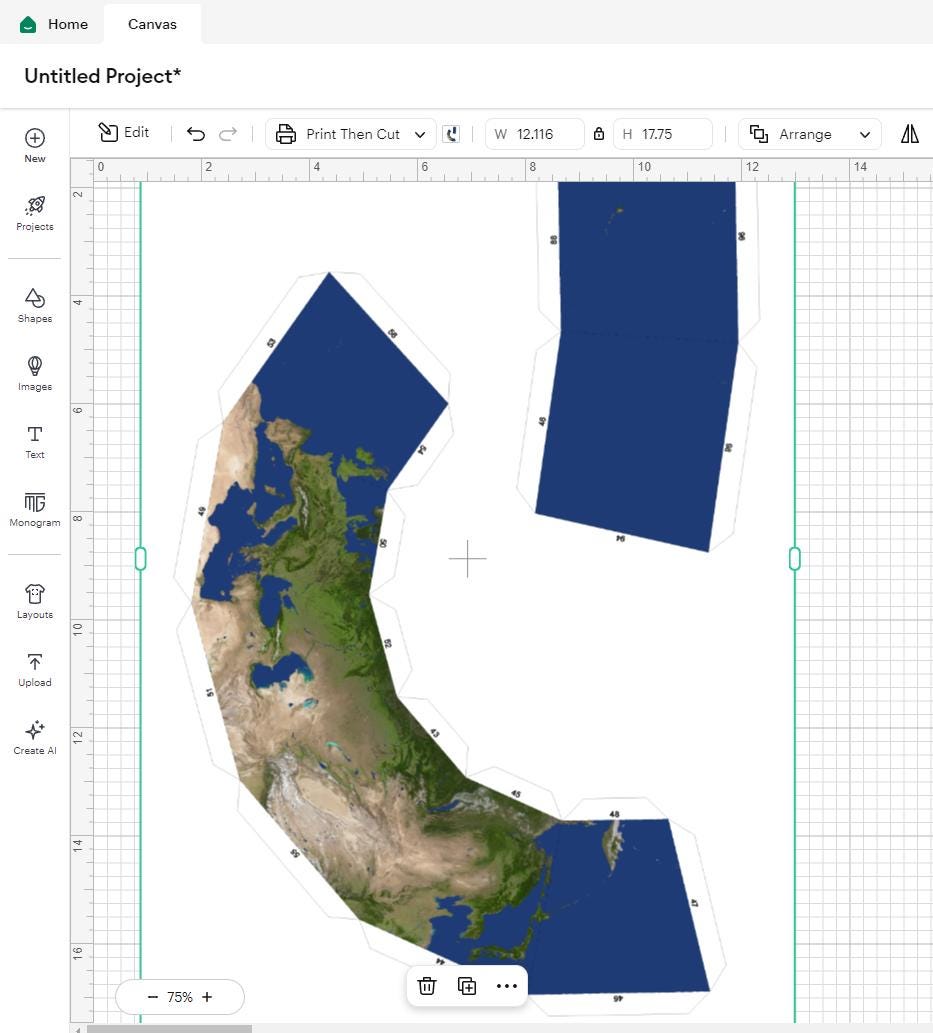Click the Untitled Project* title

pos(103,76)
